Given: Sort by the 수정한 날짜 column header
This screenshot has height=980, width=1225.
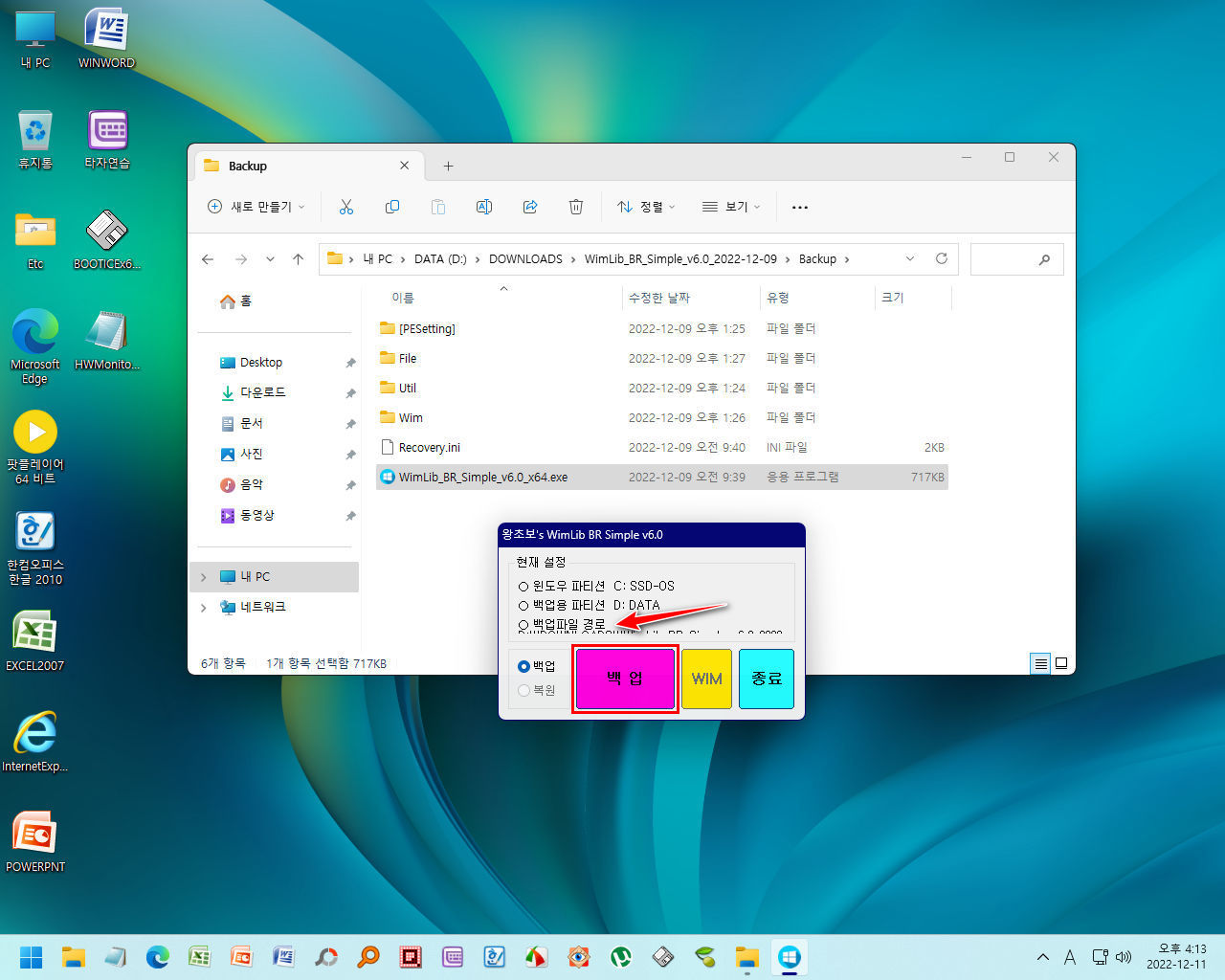Looking at the screenshot, I should pyautogui.click(x=658, y=299).
